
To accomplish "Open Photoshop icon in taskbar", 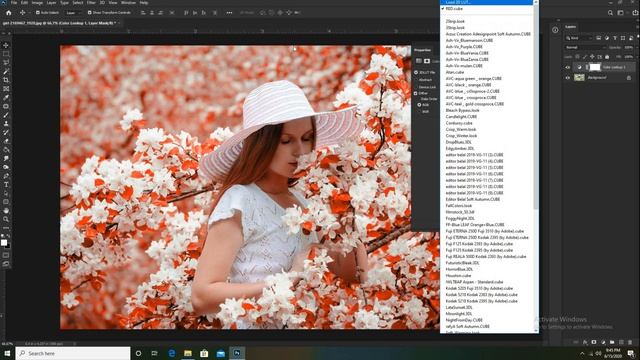I will (237, 353).
